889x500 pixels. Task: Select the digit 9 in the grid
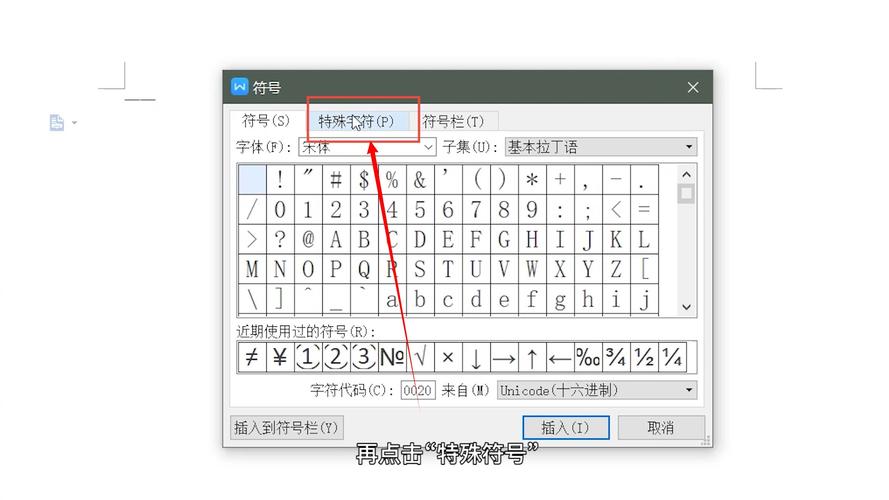click(x=532, y=210)
